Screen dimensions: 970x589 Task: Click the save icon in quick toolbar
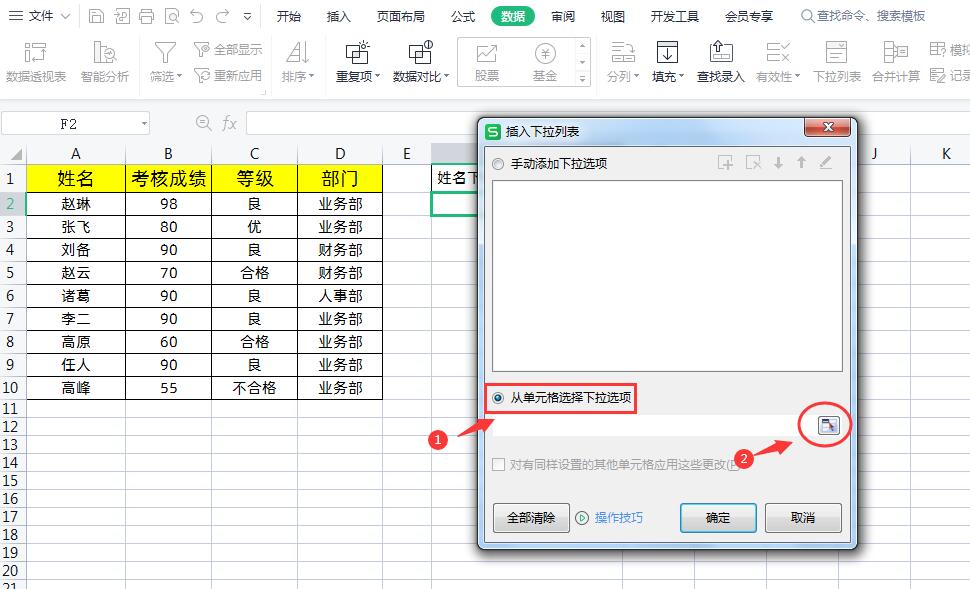pos(97,16)
